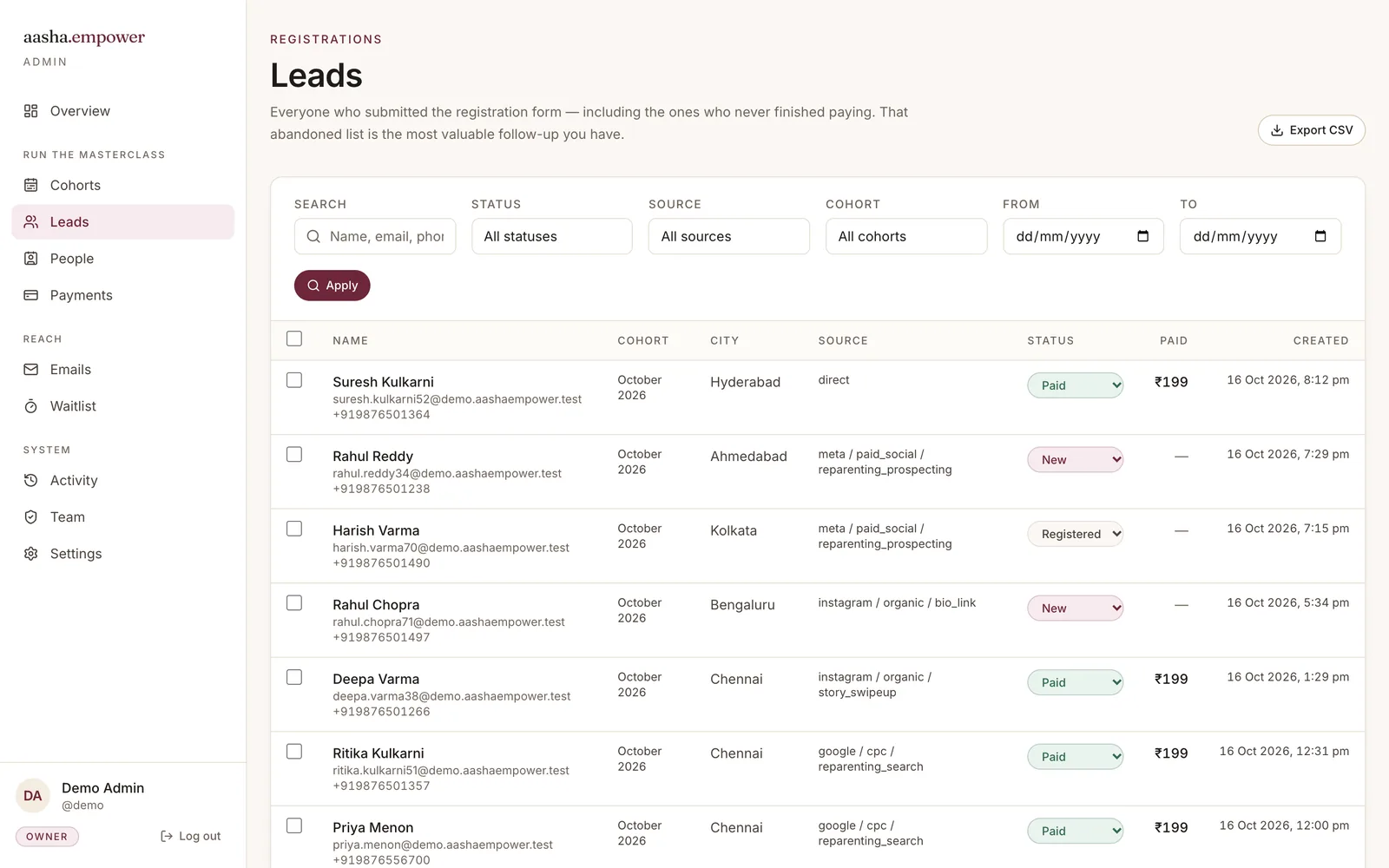This screenshot has height=868, width=1389.
Task: Click the Export CSV button
Action: pyautogui.click(x=1311, y=130)
